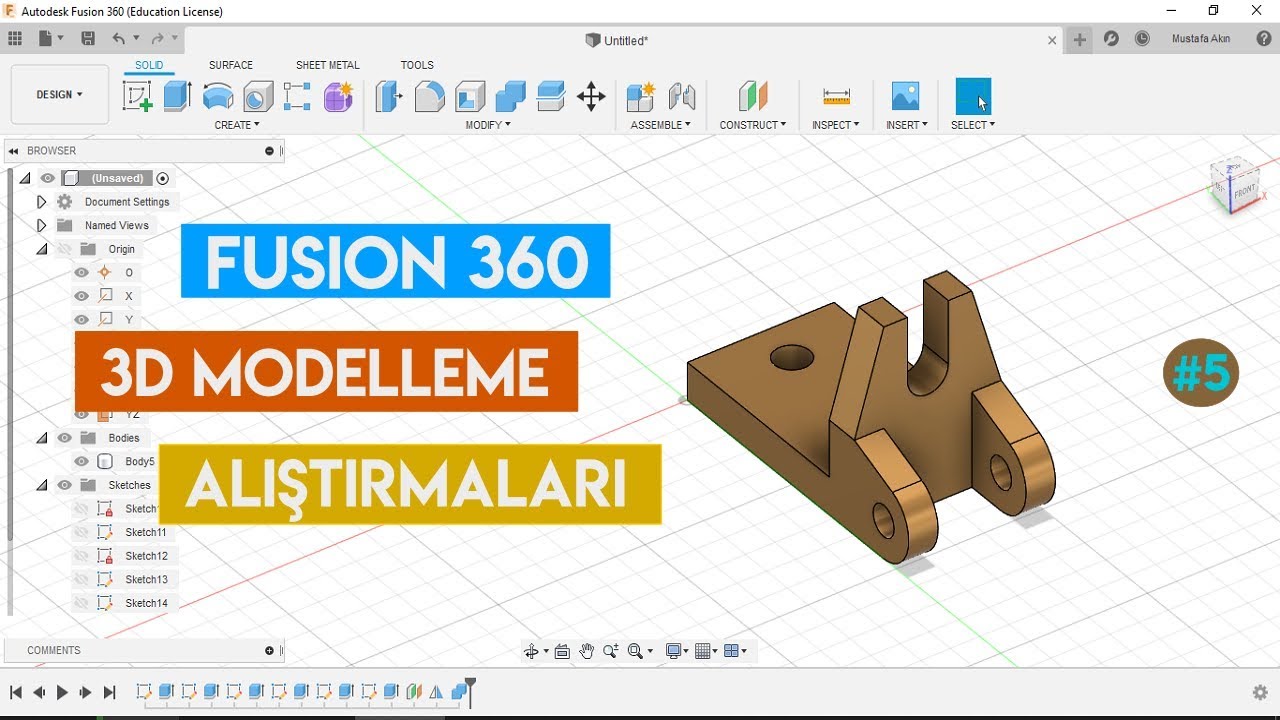Activate the (Unsaved) component radio button
Screen dimensions: 1280x720
163,178
